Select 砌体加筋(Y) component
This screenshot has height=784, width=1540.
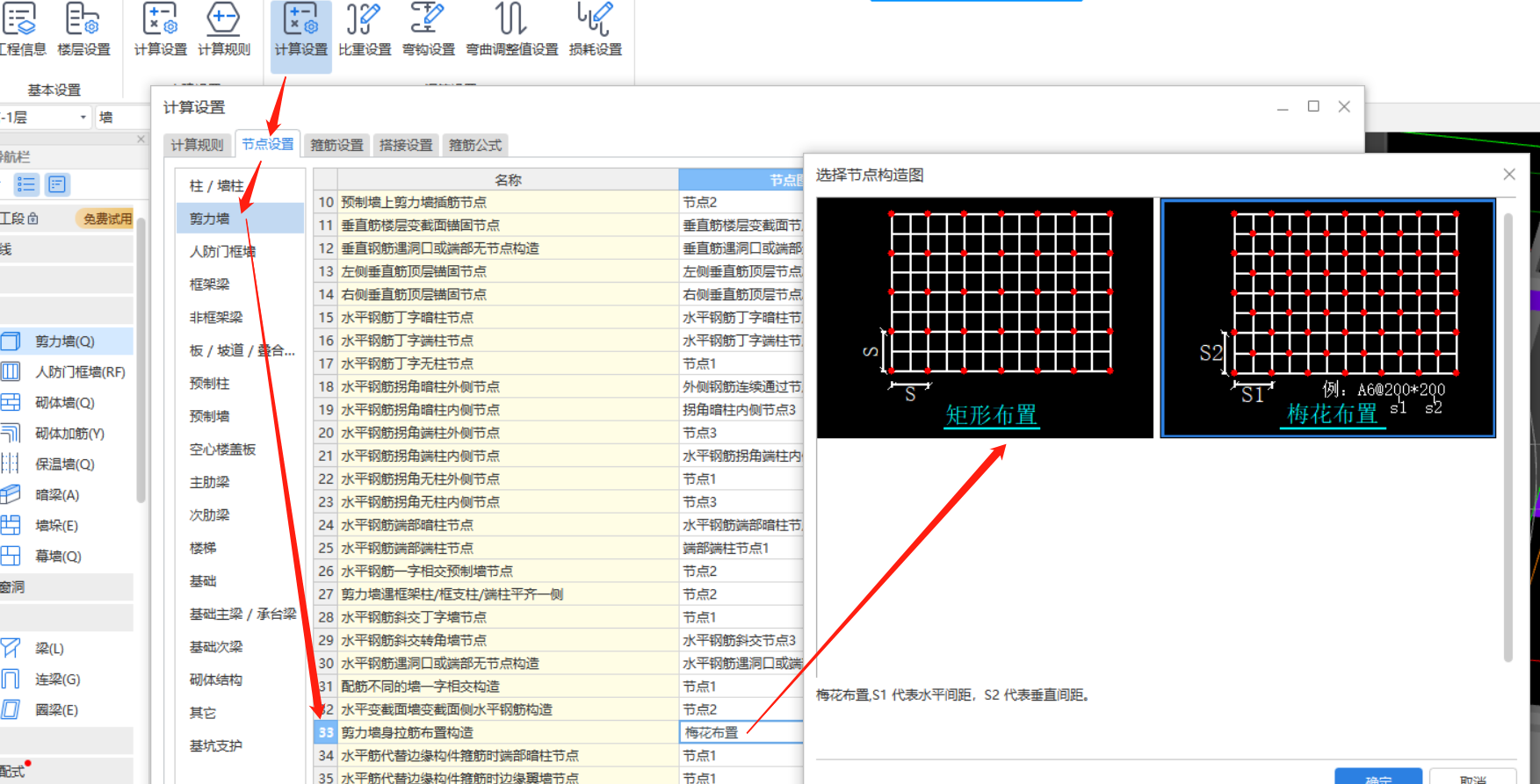(x=67, y=434)
